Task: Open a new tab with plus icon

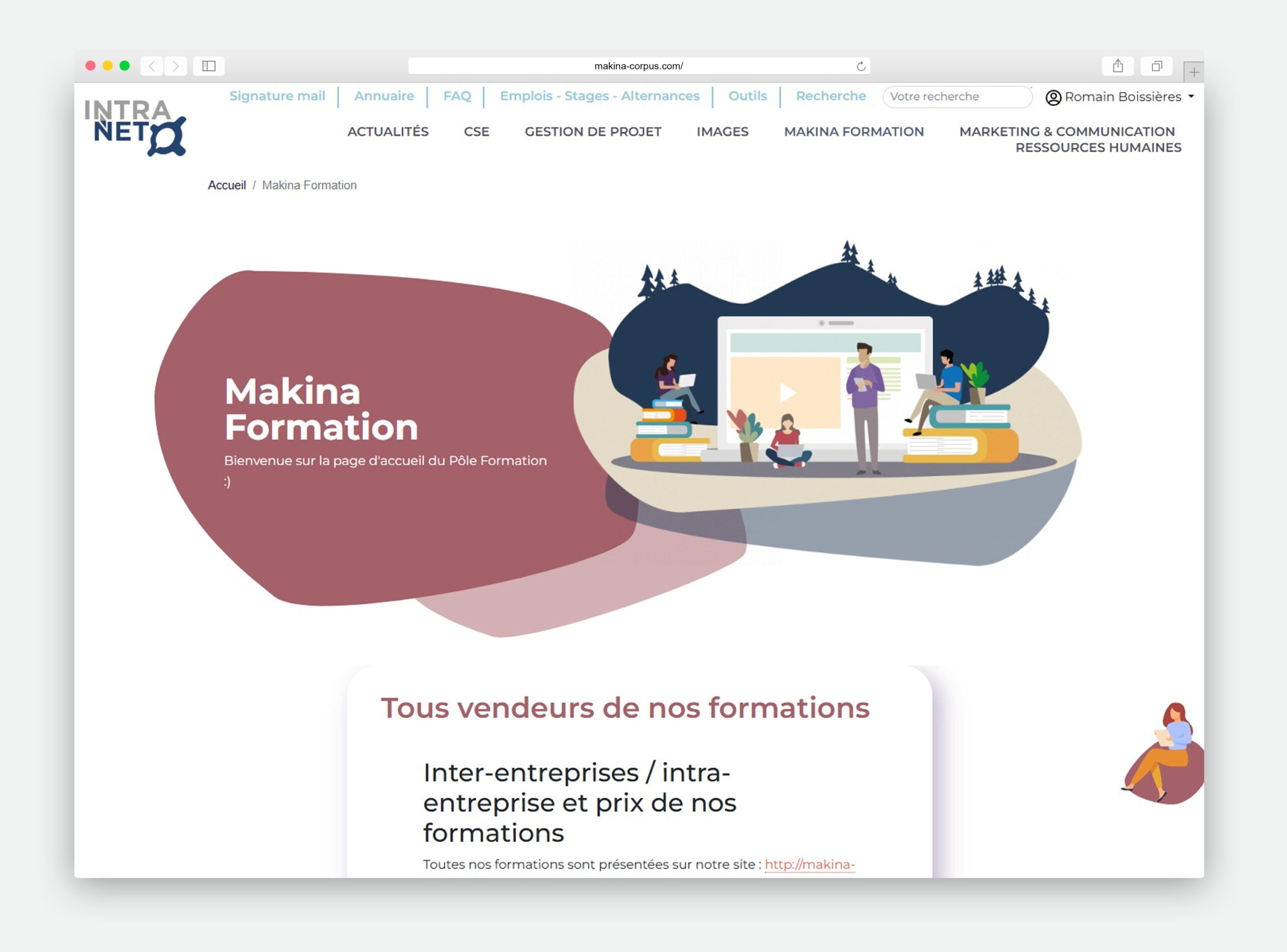Action: coord(1193,72)
